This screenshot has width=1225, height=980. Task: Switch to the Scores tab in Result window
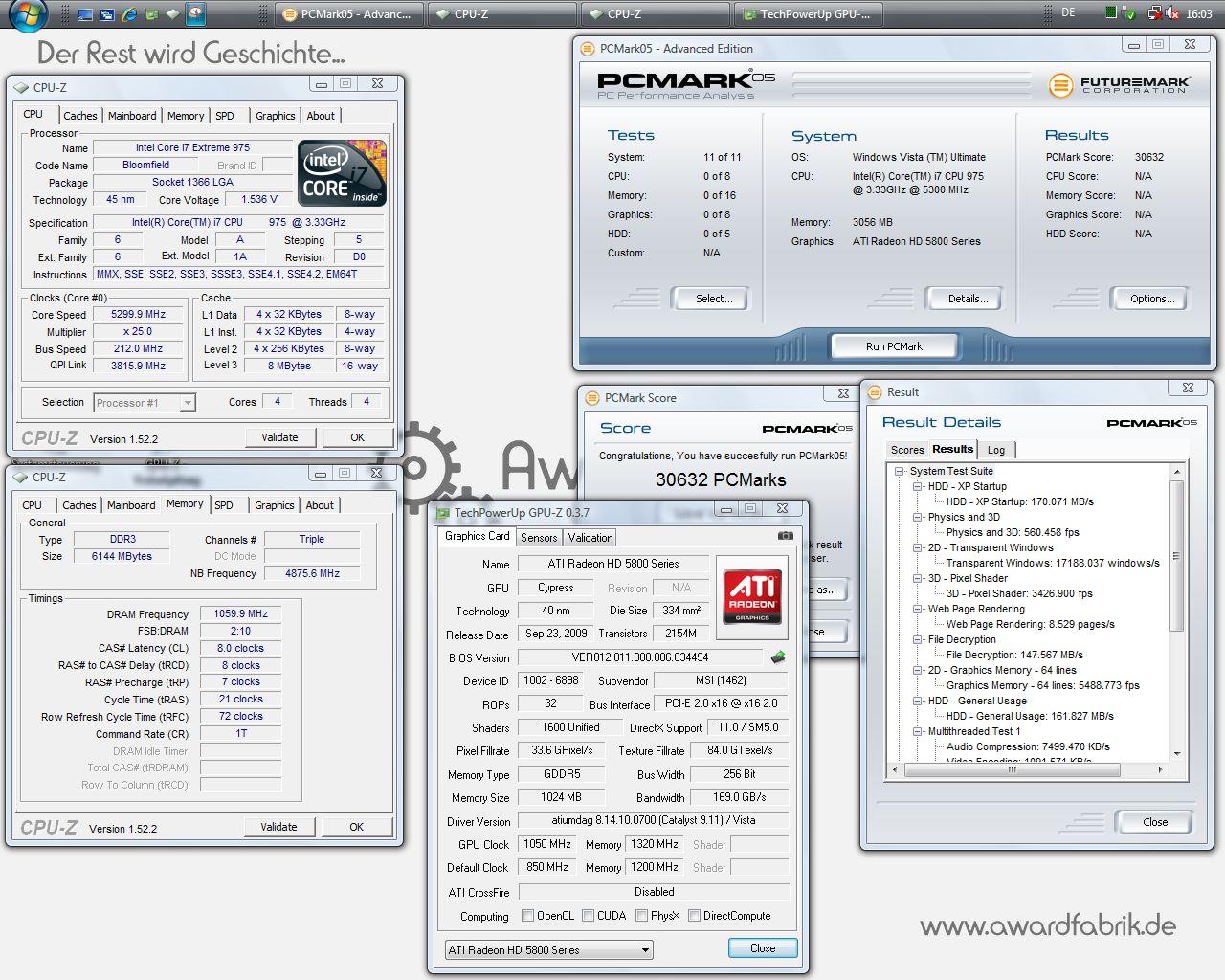point(907,450)
